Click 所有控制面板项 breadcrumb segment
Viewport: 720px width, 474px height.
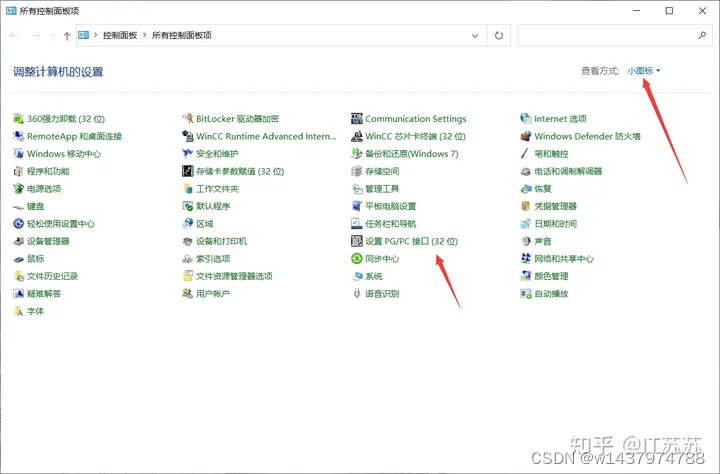(x=182, y=35)
